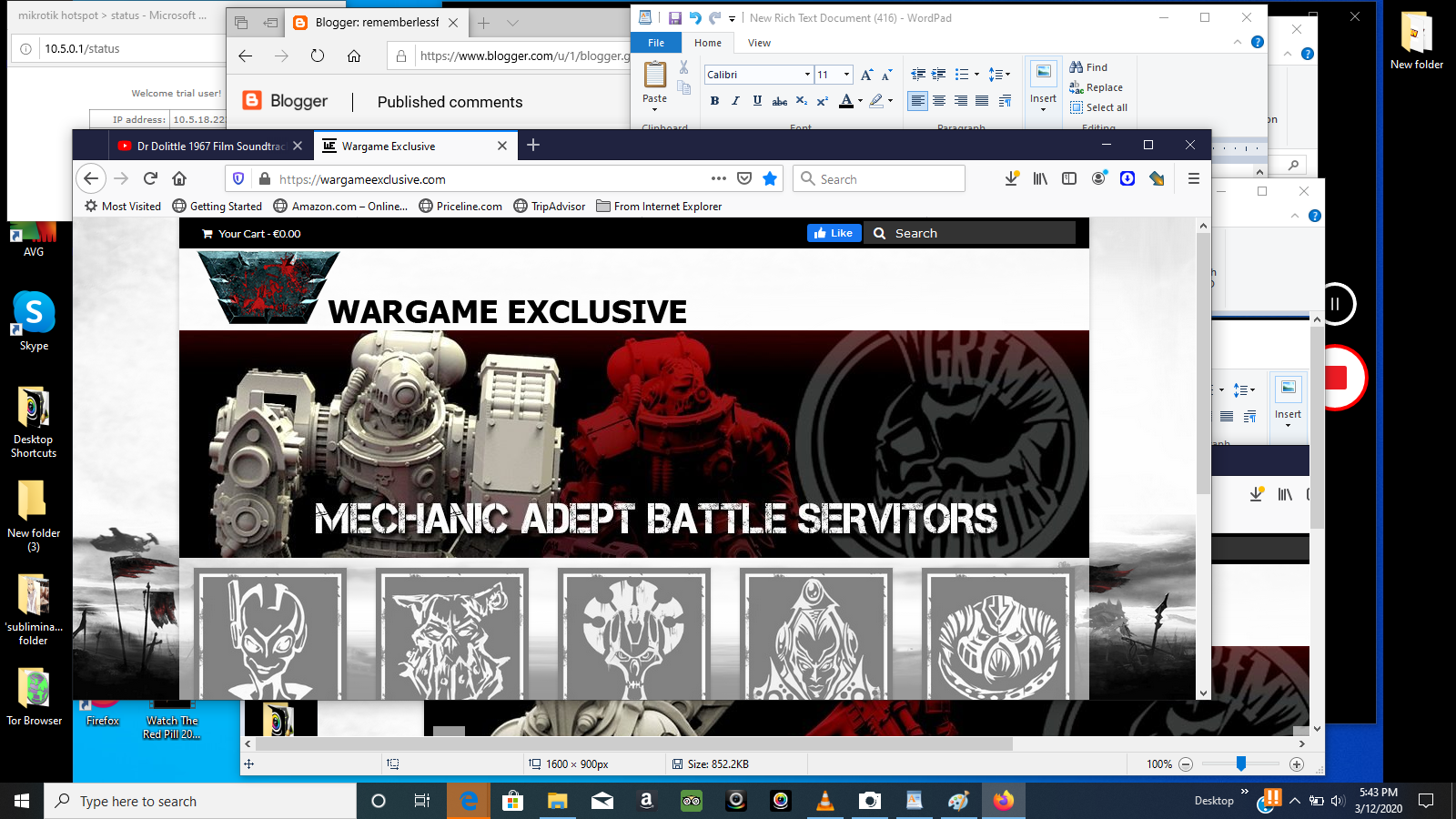Click Select all in WordPad
The width and height of the screenshot is (1456, 819).
(x=1098, y=107)
